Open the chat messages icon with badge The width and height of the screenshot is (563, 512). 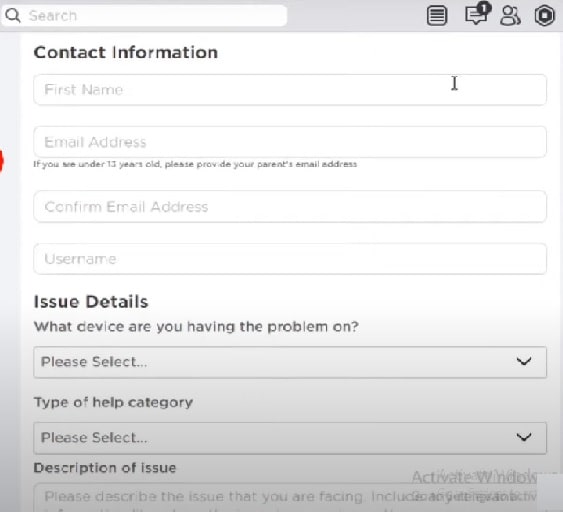[x=478, y=14]
